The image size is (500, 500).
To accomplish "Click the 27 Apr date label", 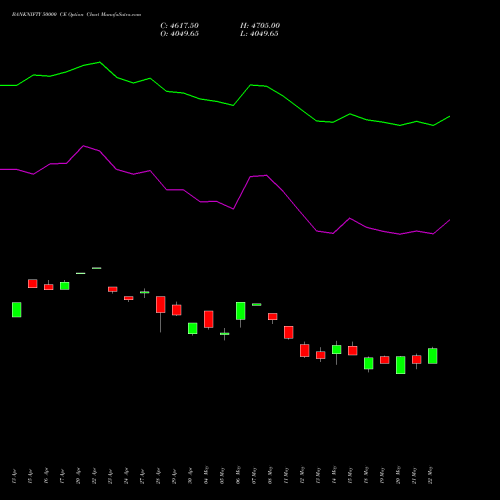I will click(142, 476).
